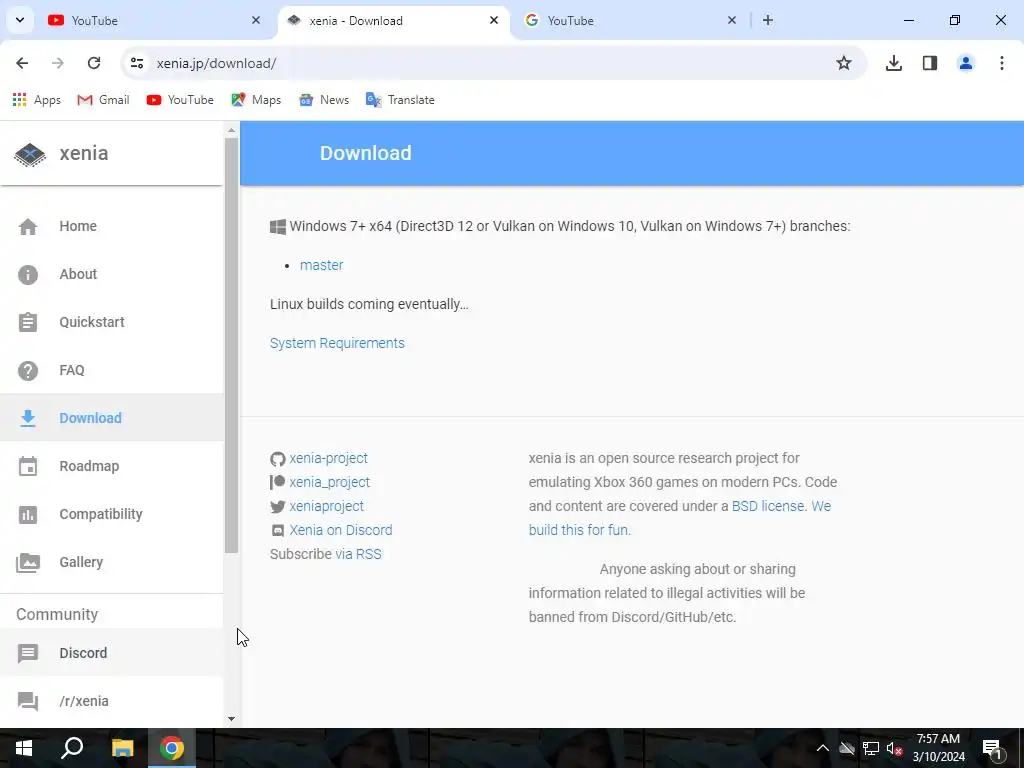Open network tray icon
Screen dimensions: 1024x768
pyautogui.click(x=871, y=748)
